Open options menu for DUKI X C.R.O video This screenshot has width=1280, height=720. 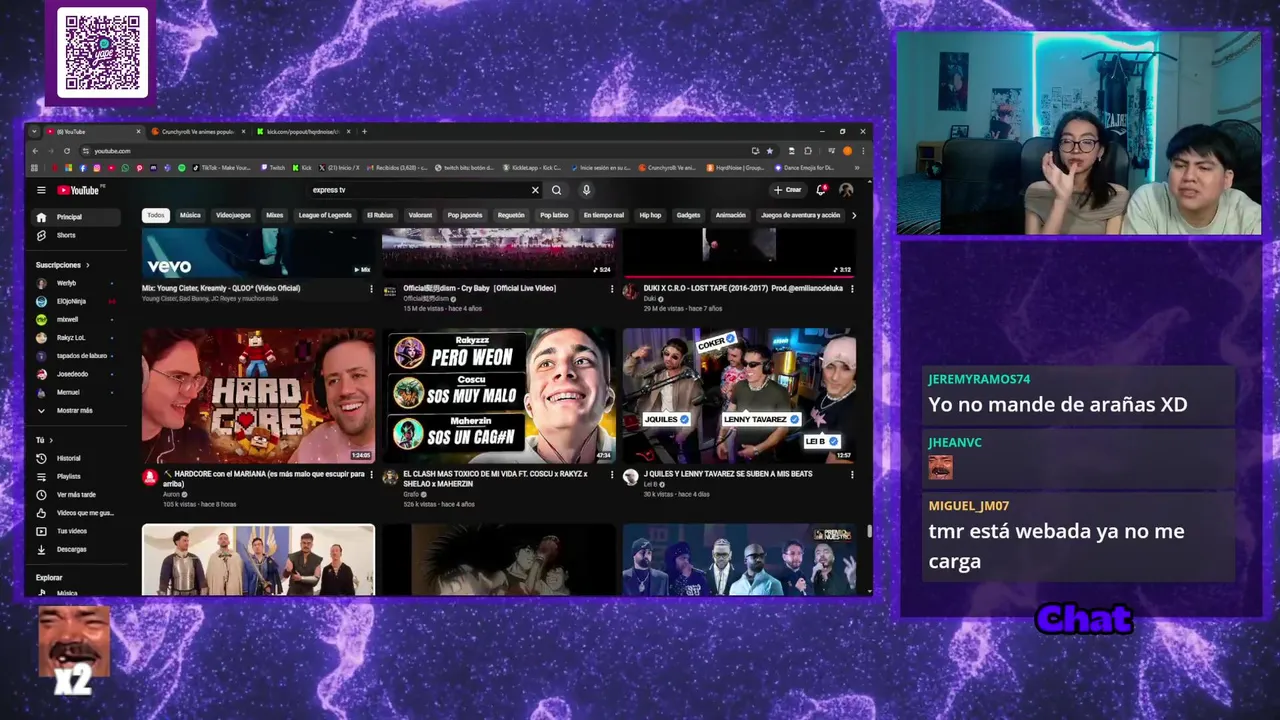852,289
